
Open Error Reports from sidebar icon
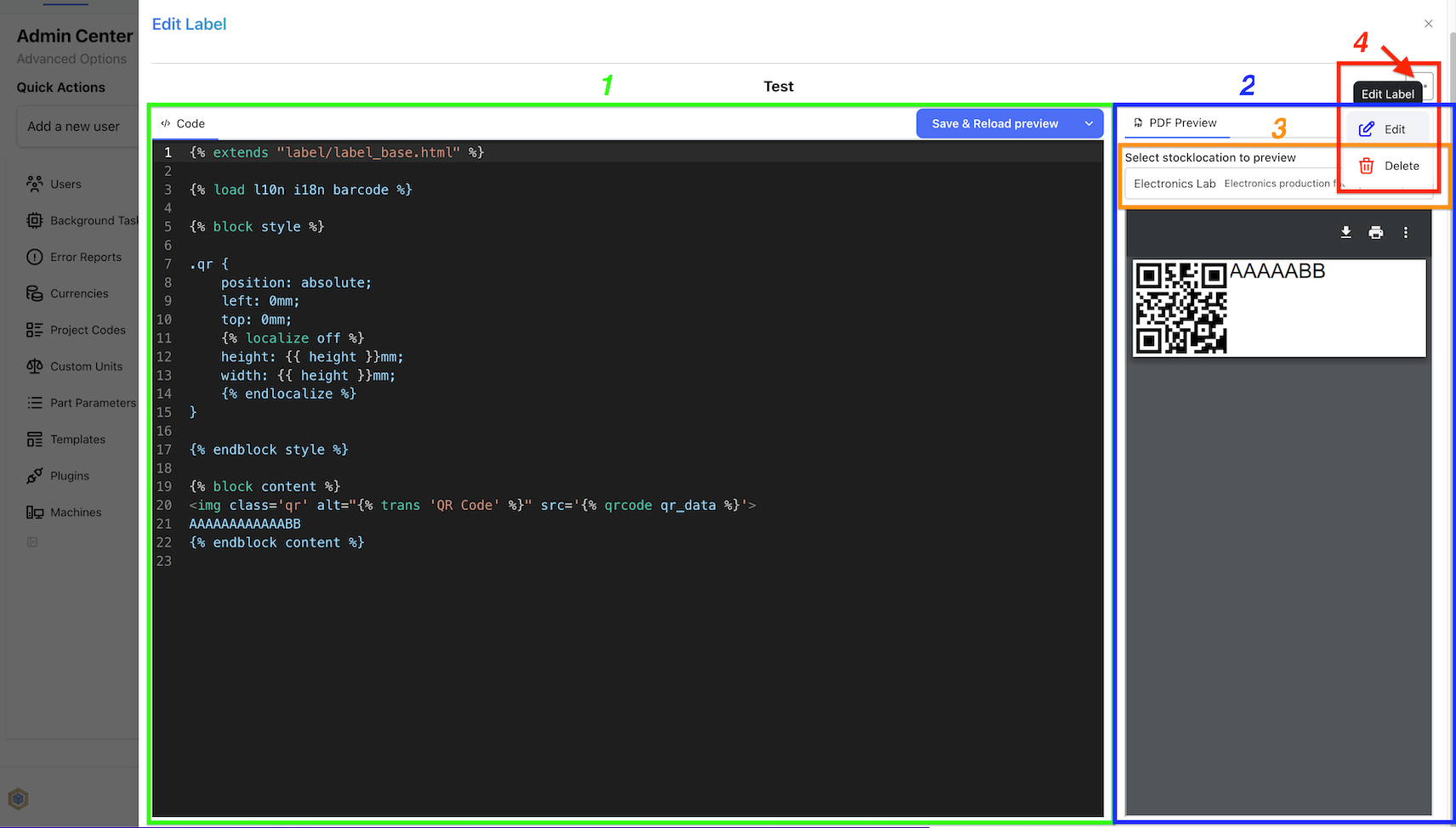(35, 257)
